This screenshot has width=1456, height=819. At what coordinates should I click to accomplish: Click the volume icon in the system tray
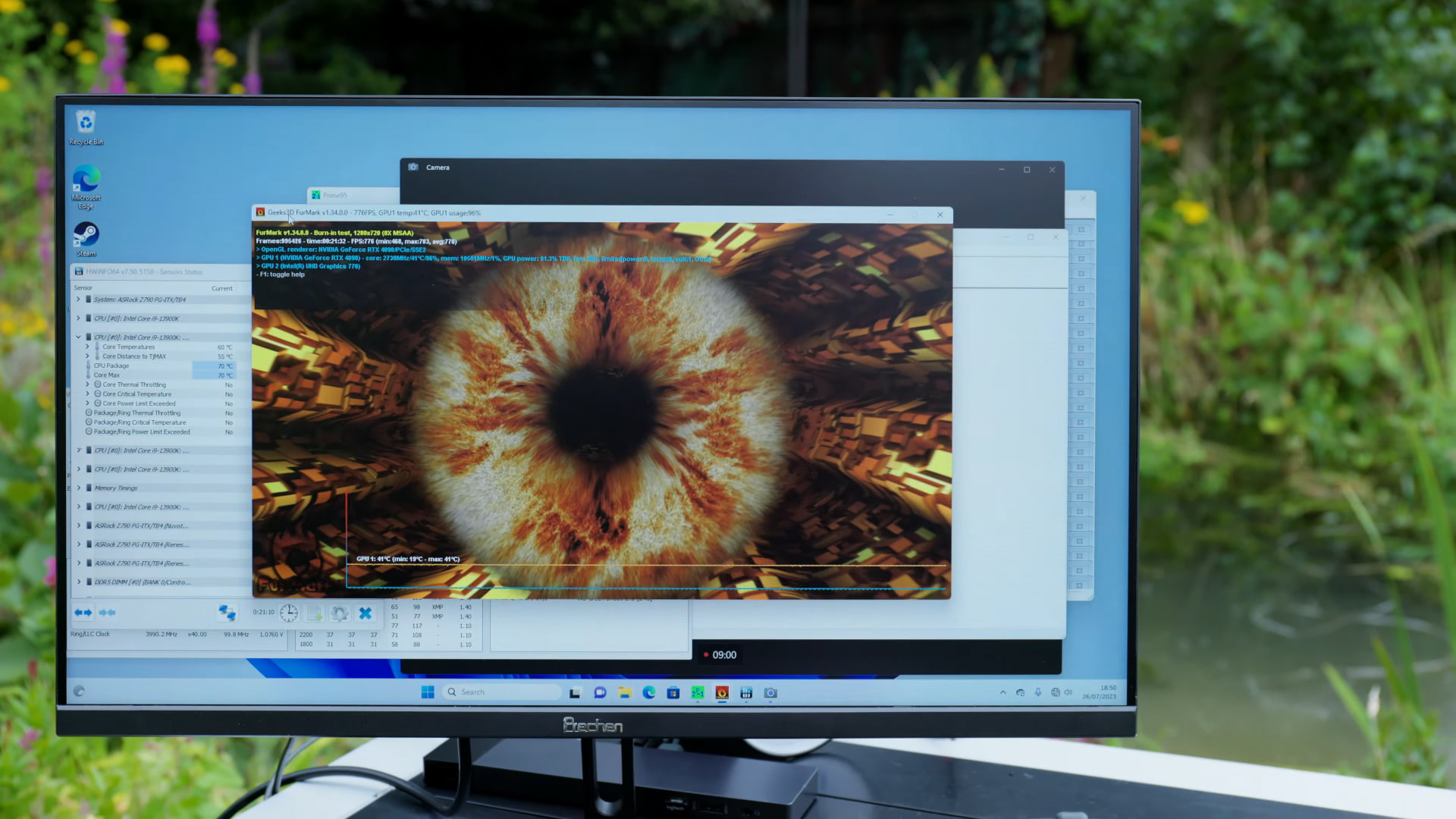click(1068, 692)
